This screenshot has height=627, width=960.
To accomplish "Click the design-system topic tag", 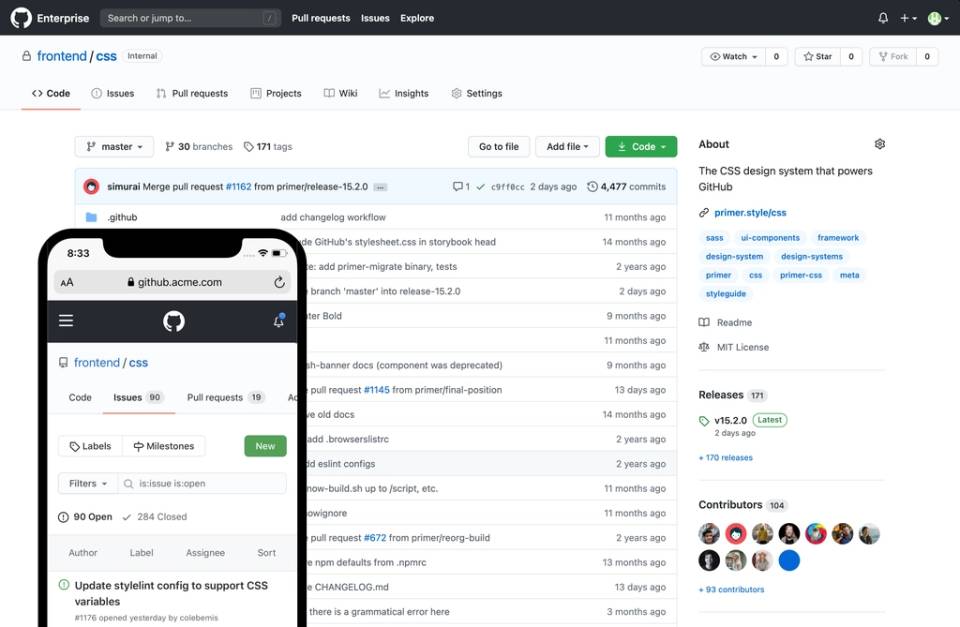I will 734,257.
